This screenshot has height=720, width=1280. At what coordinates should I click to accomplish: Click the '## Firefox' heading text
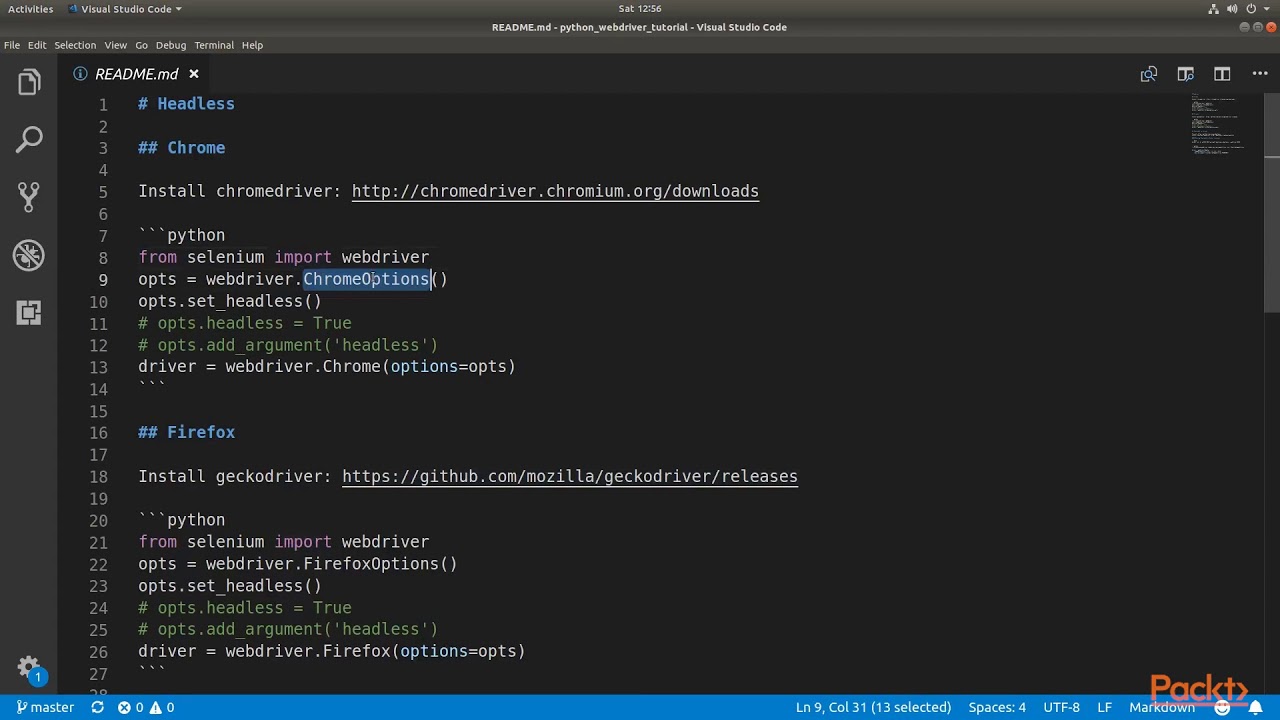(187, 432)
